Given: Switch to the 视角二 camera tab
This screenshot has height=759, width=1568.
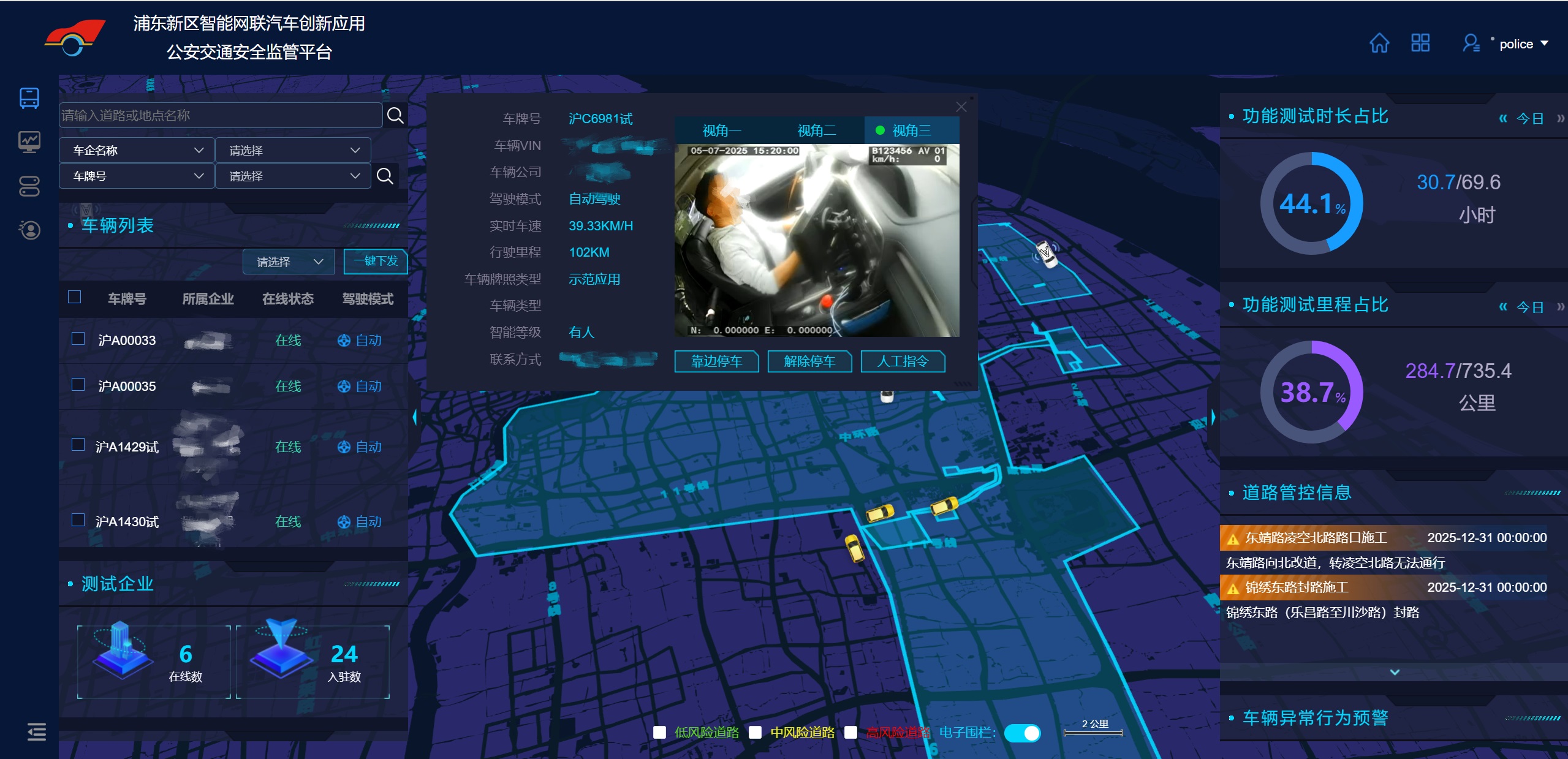Looking at the screenshot, I should point(816,130).
